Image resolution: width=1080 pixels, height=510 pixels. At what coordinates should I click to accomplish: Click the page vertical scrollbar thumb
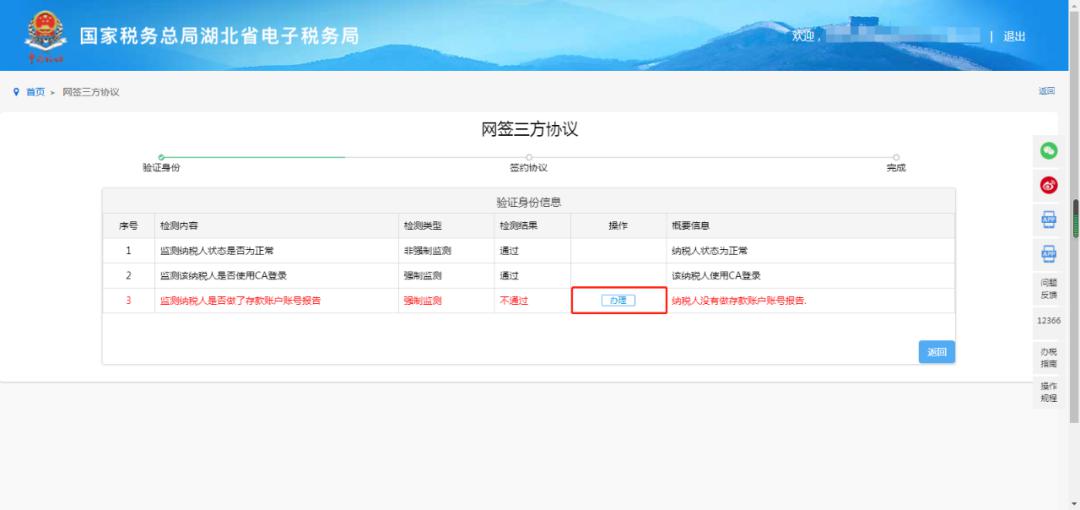1076,218
